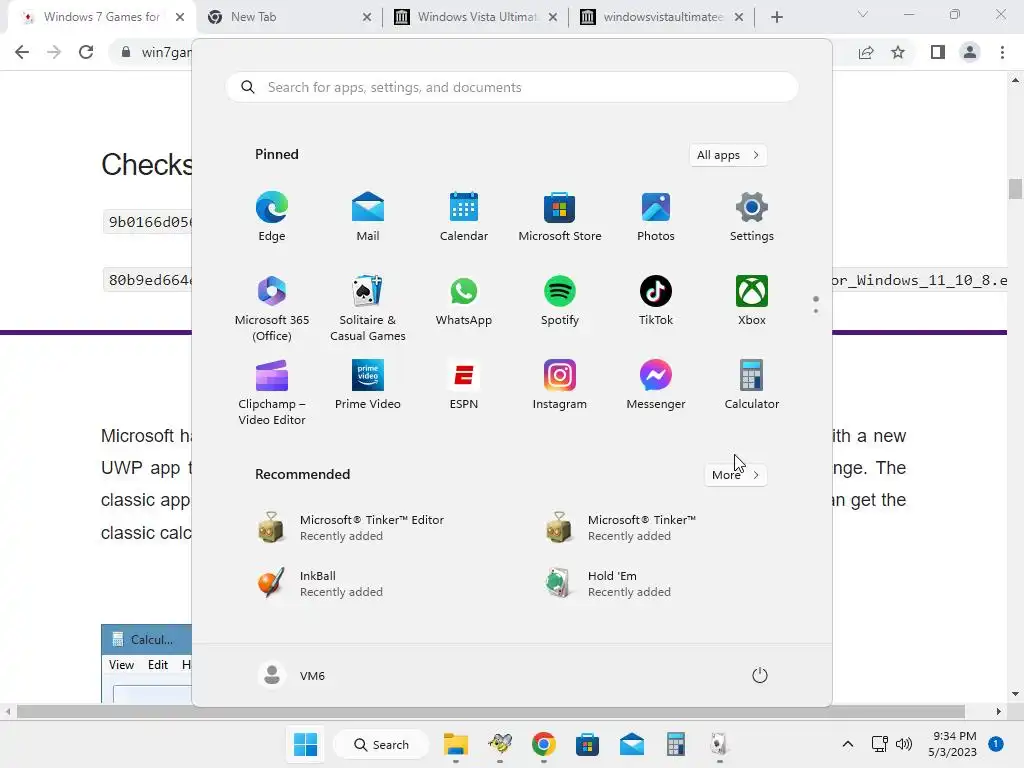Launch Solitaire & Casual Games
This screenshot has width=1024, height=768.
click(368, 308)
